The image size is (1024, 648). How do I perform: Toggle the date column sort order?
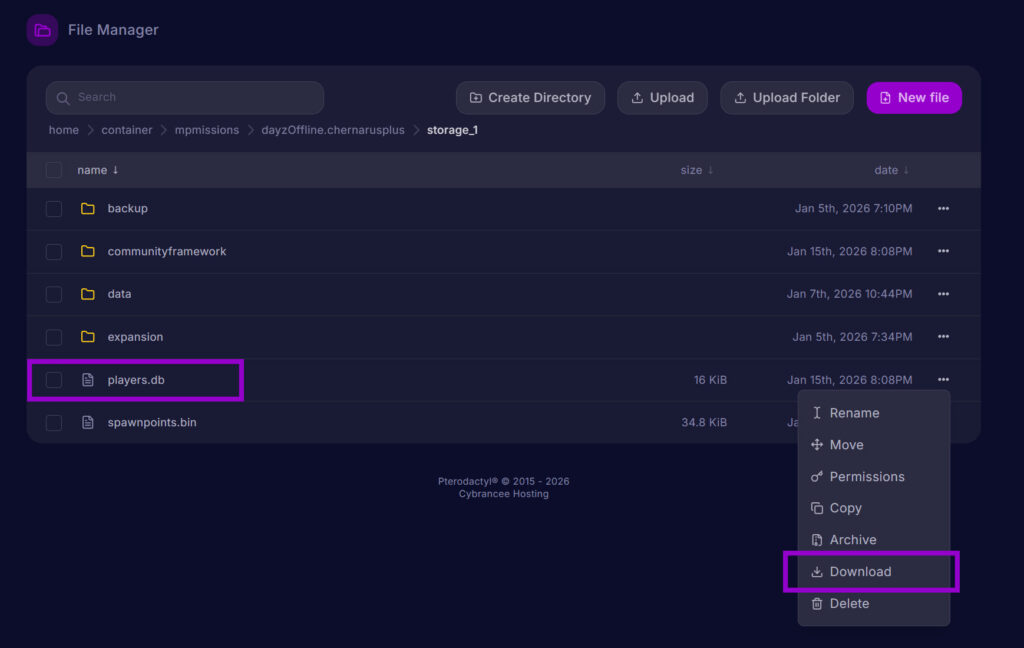908,169
